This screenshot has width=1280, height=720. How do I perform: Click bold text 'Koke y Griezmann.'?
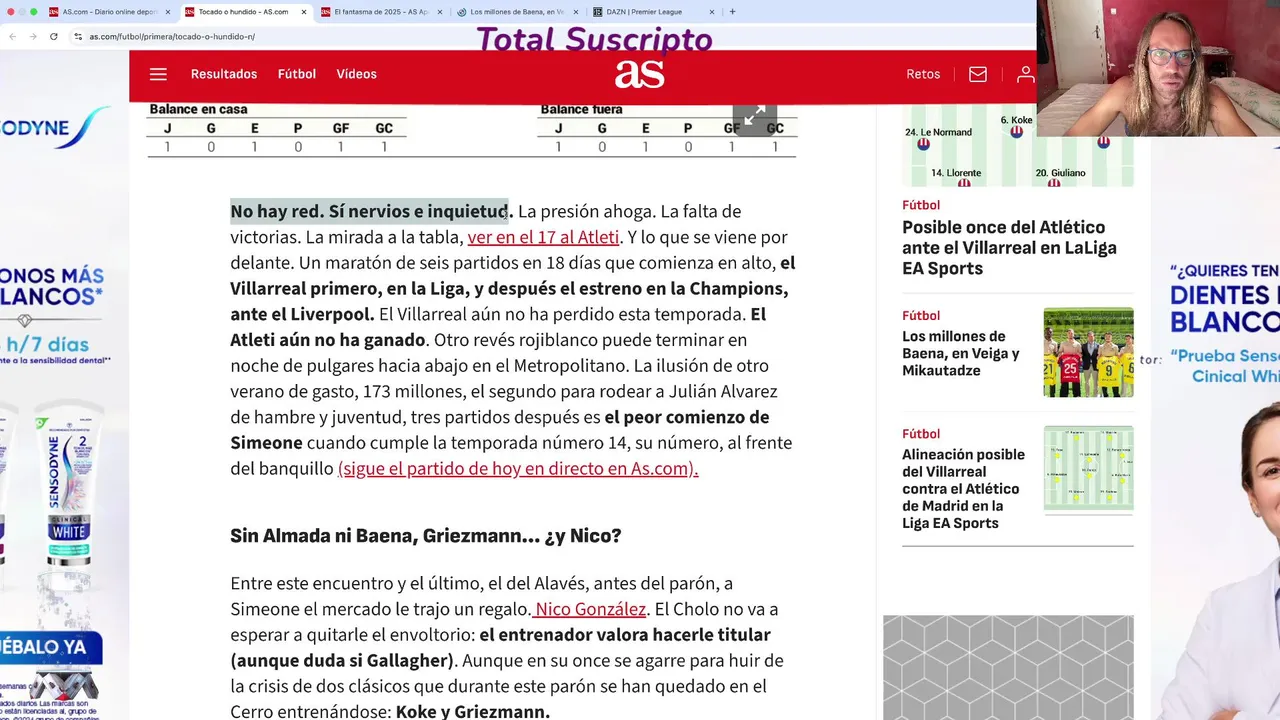(472, 712)
